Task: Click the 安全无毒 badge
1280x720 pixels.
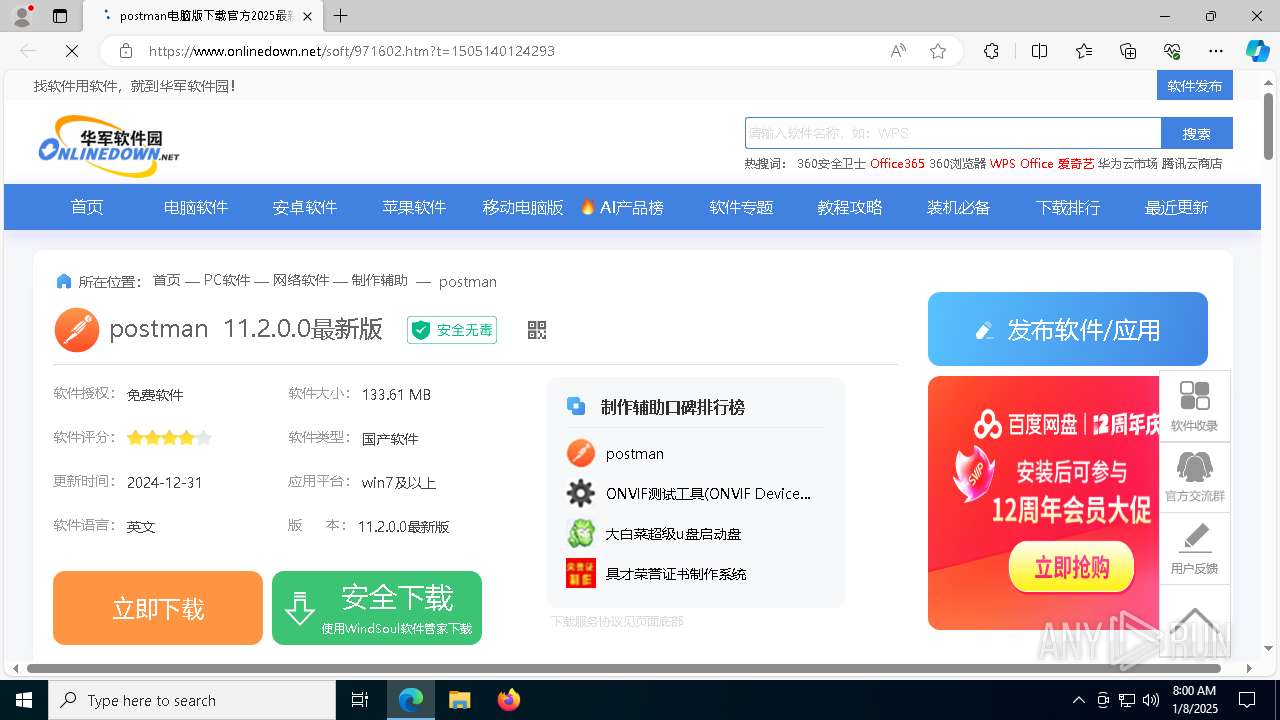Action: pyautogui.click(x=452, y=330)
